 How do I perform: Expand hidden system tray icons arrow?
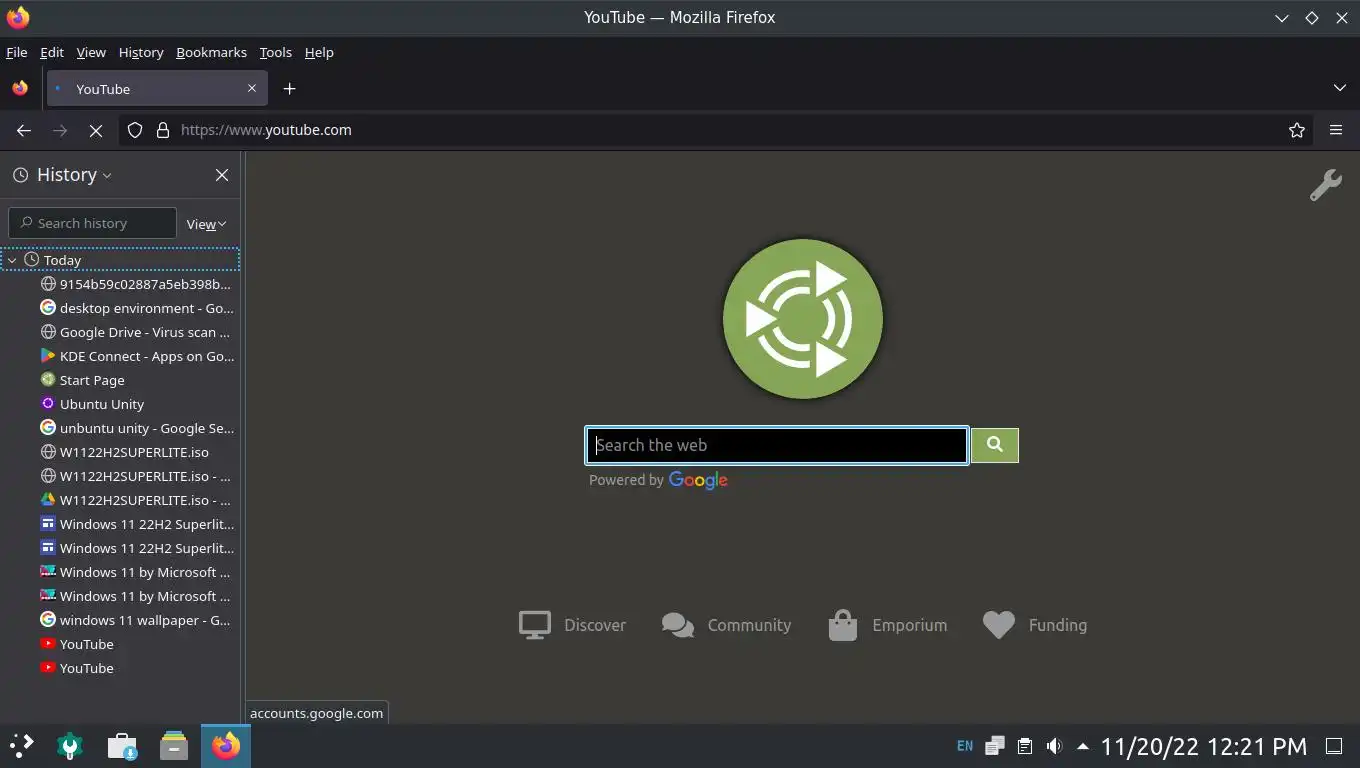coord(1082,746)
